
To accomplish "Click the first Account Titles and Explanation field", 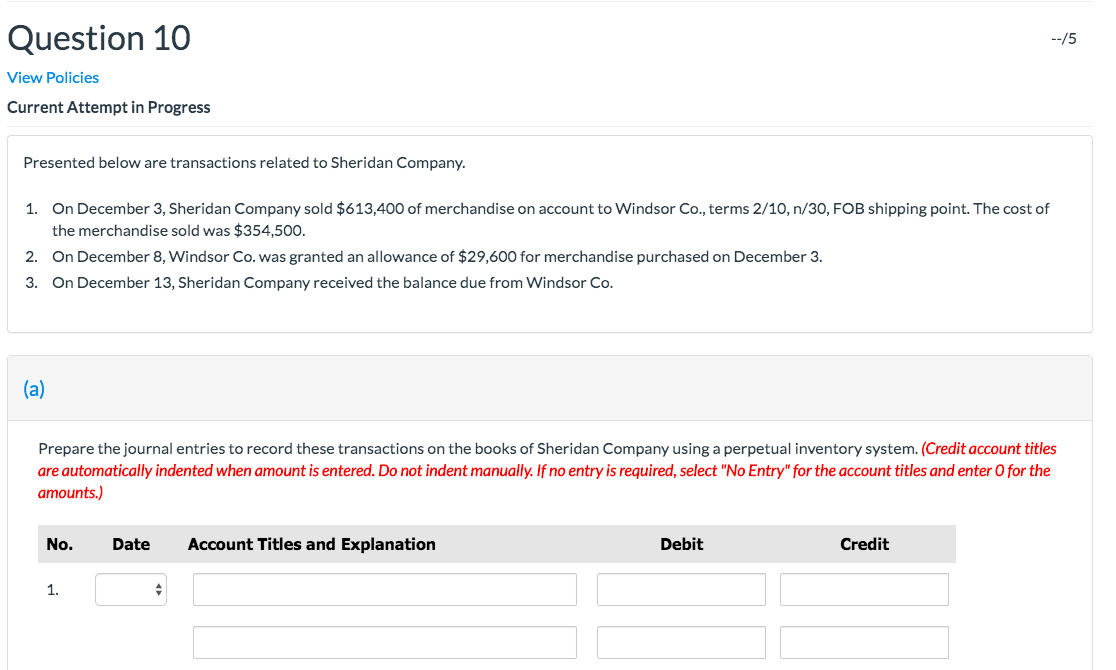I will pyautogui.click(x=384, y=589).
